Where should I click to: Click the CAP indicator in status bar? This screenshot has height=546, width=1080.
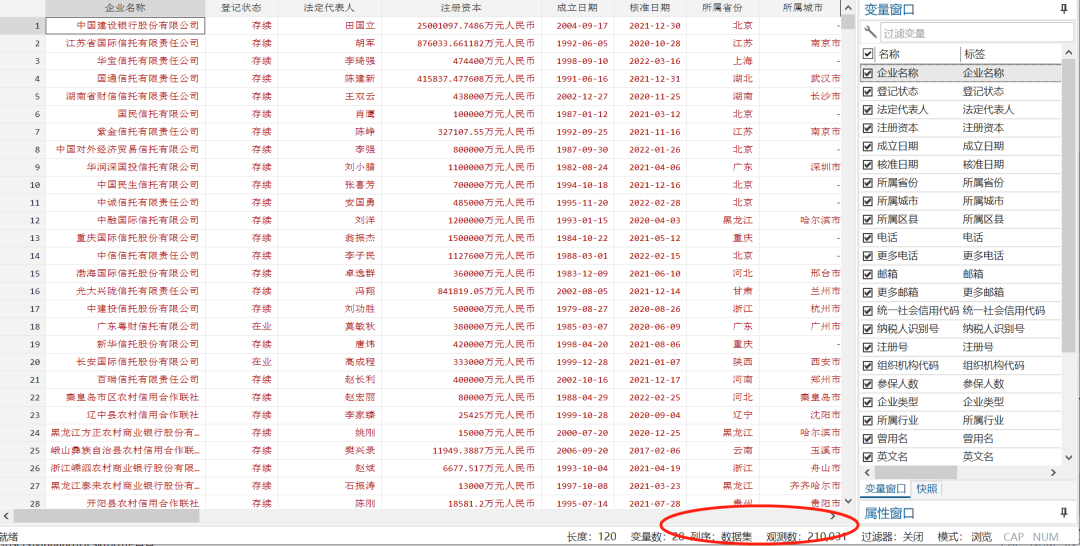(x=1013, y=536)
